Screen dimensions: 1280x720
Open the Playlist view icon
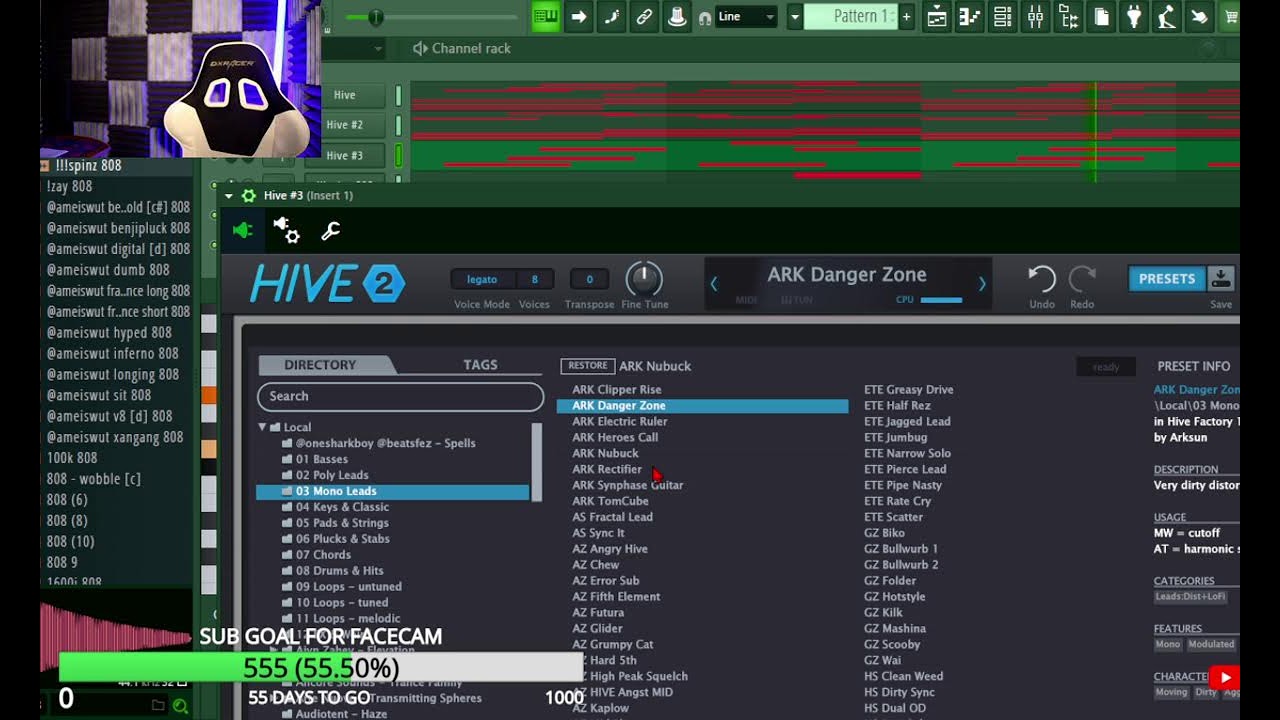936,16
